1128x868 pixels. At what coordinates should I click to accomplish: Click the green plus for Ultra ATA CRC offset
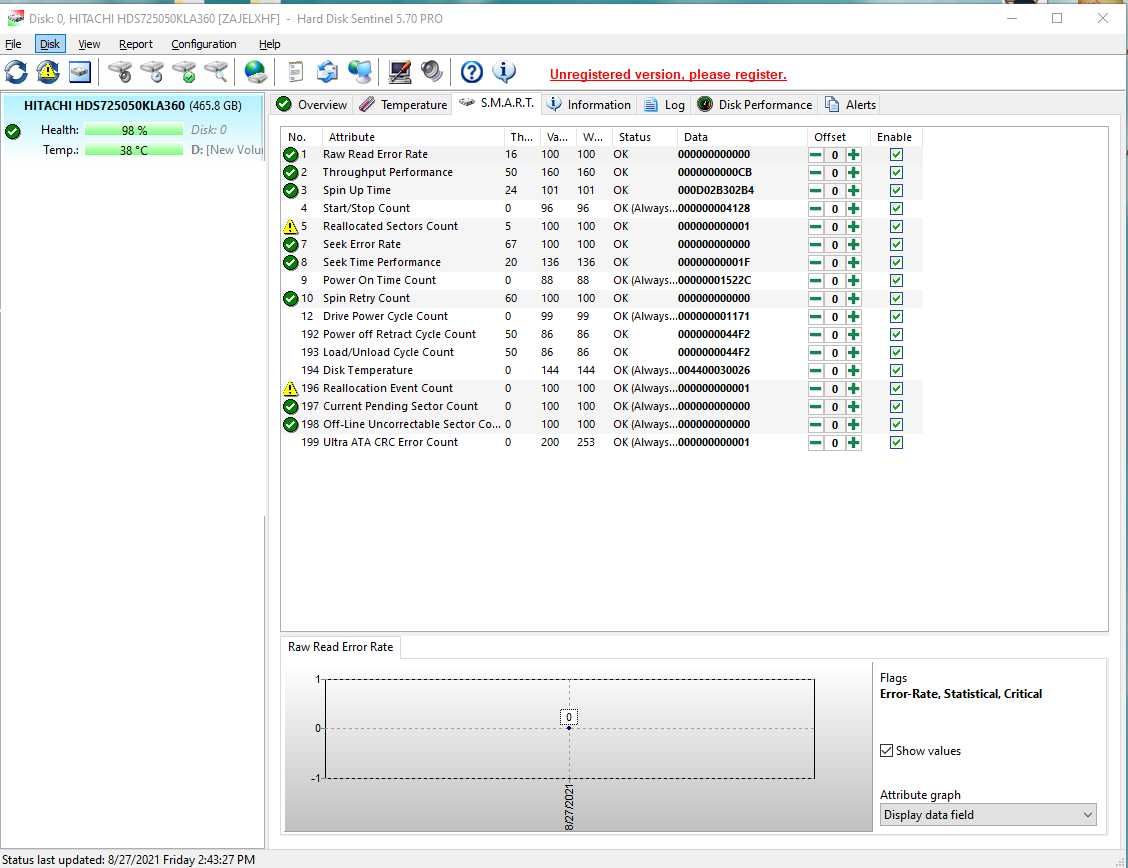coord(853,442)
